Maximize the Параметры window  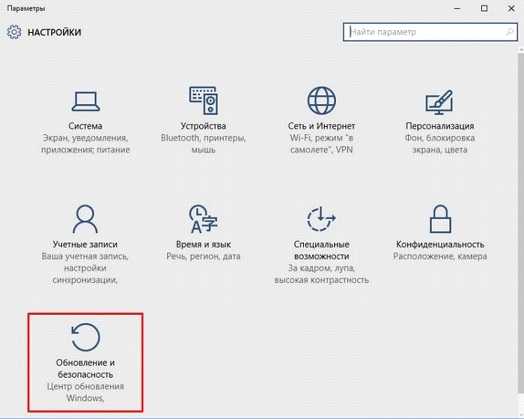484,8
